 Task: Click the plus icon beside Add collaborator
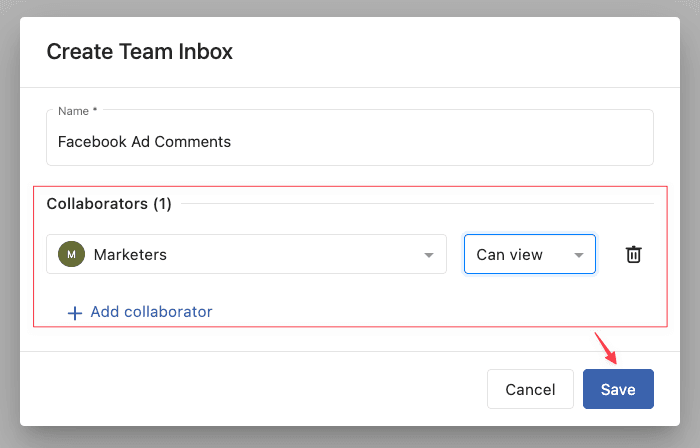tap(75, 313)
